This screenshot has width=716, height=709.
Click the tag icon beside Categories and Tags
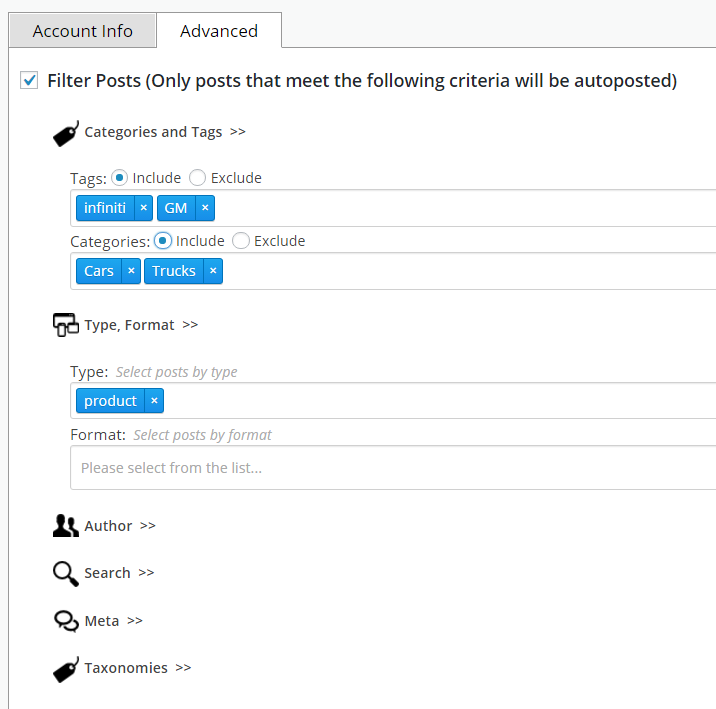click(66, 133)
